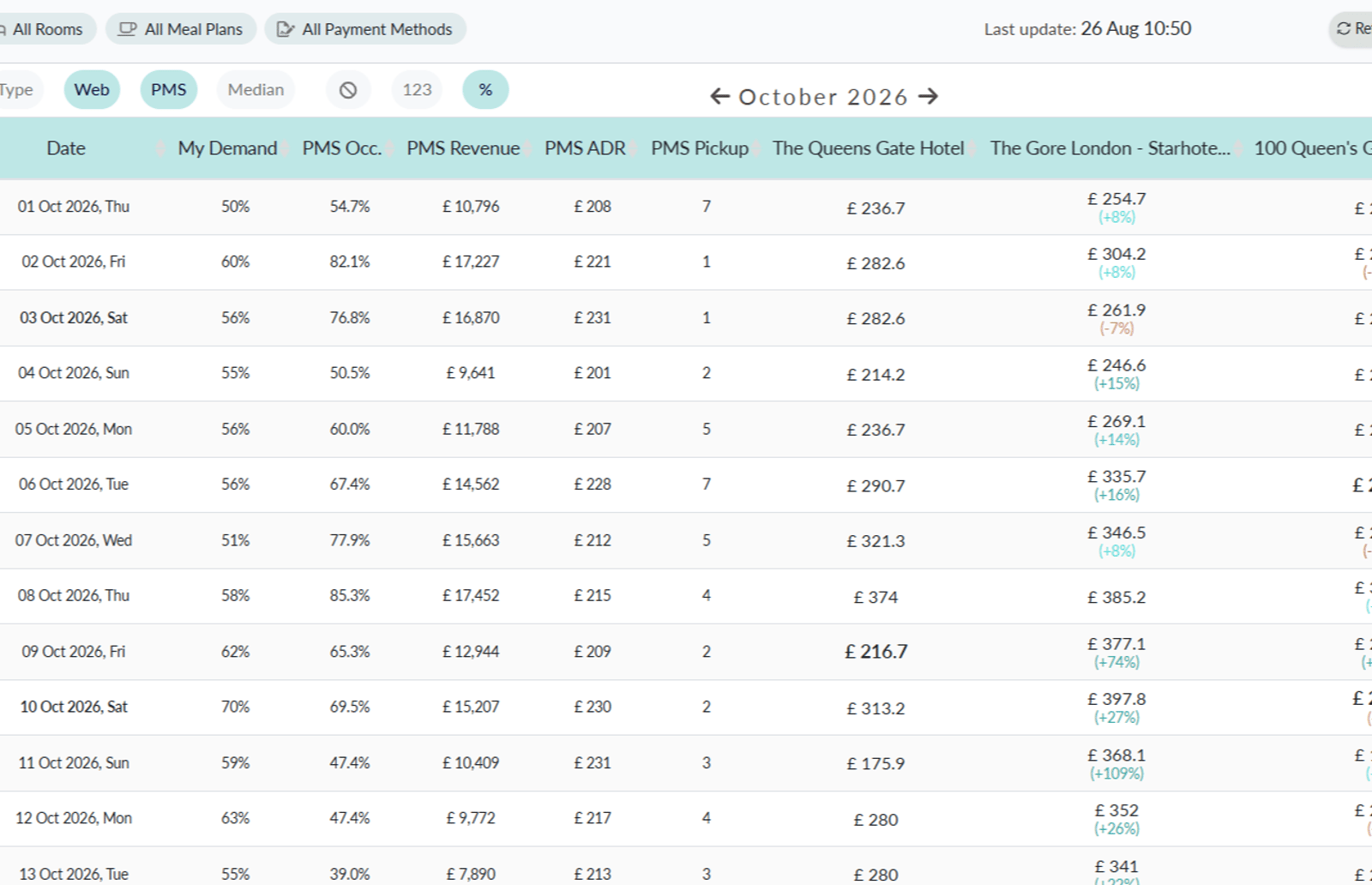The width and height of the screenshot is (1372, 885).
Task: Click Gore London rate £ 368.1 (+109%)
Action: click(1116, 764)
